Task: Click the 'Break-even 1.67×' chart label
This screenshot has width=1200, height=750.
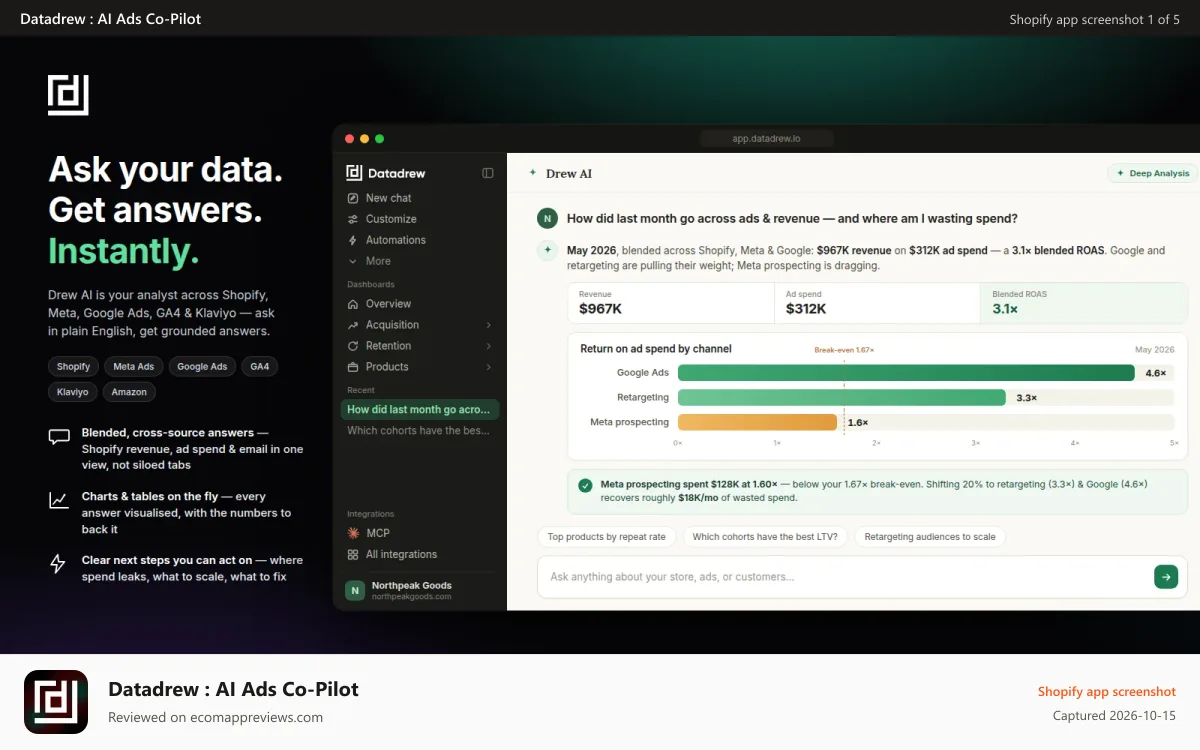Action: [x=844, y=350]
